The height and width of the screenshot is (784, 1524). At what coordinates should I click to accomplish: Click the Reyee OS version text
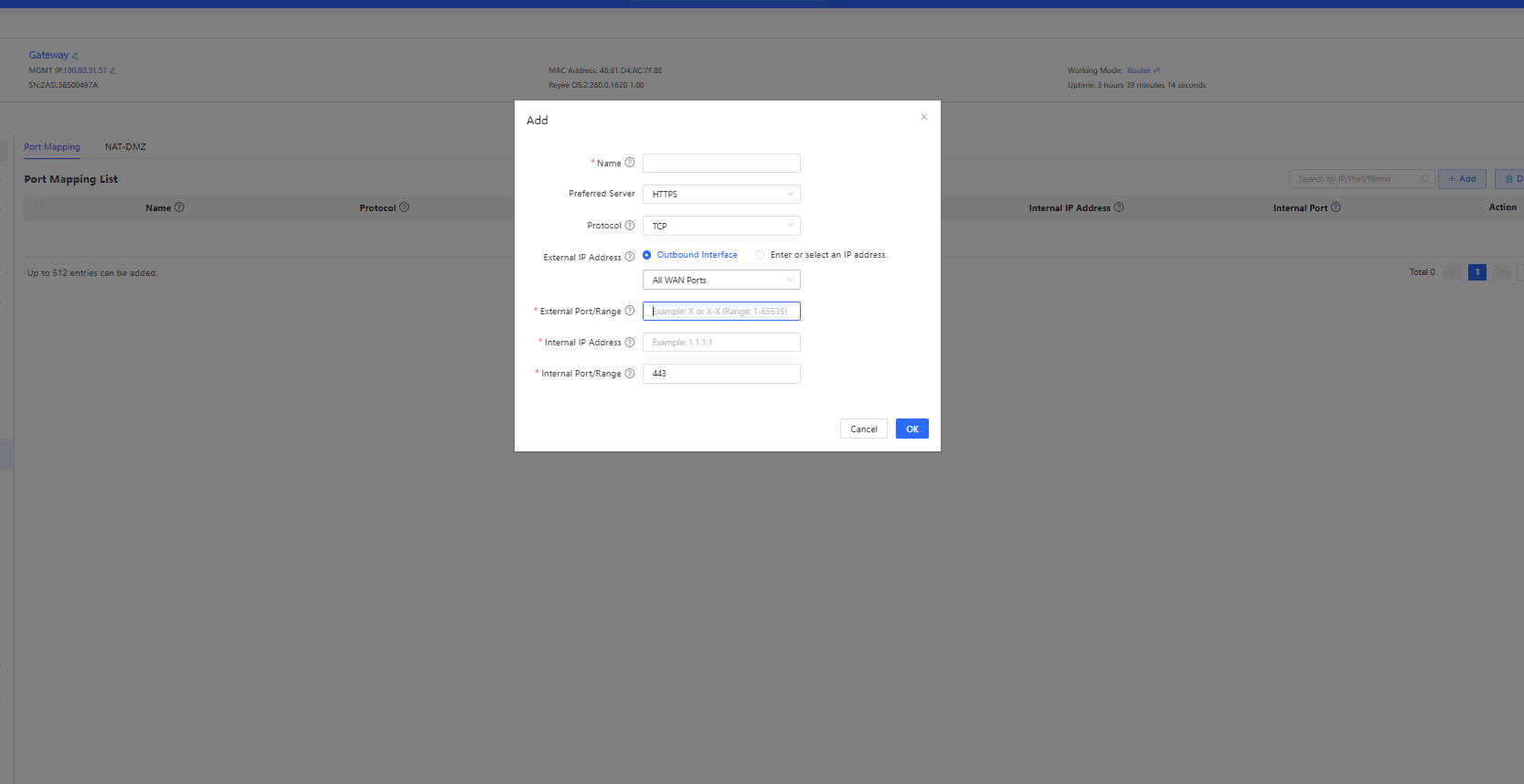[596, 85]
